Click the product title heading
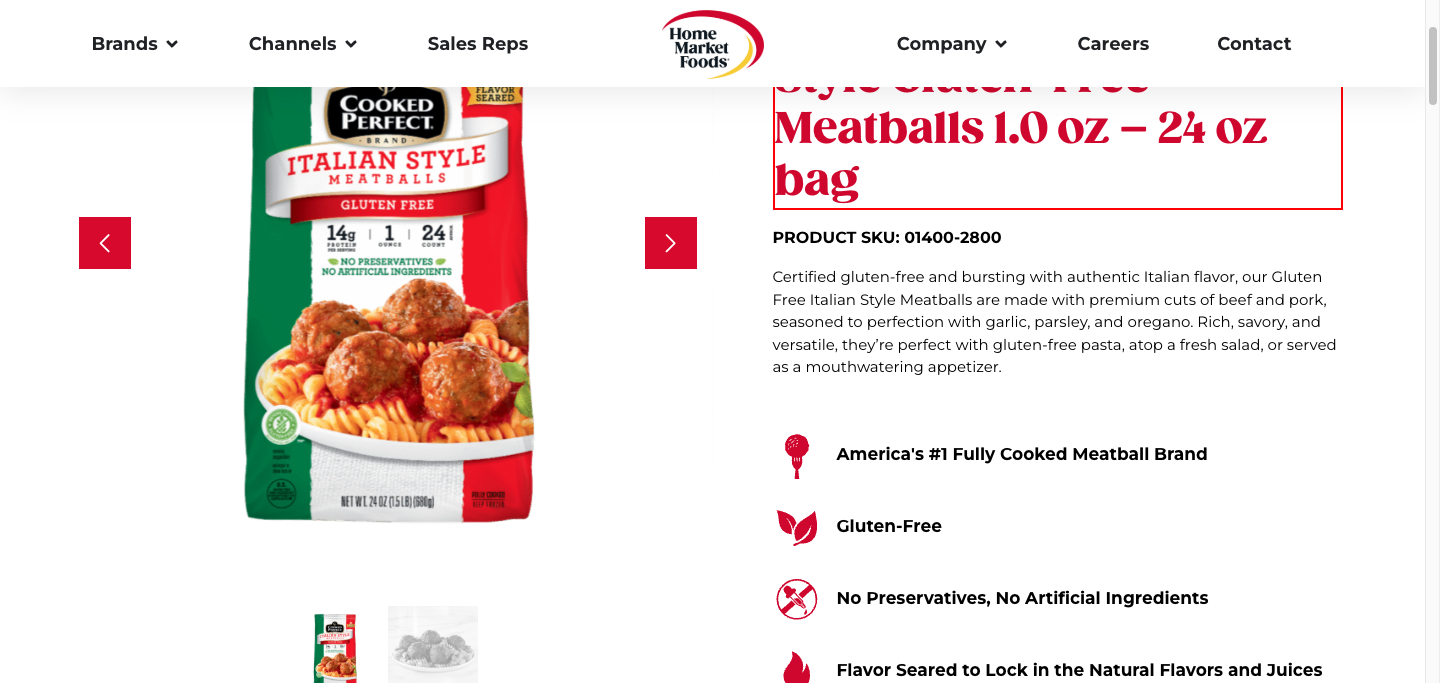 [1057, 148]
